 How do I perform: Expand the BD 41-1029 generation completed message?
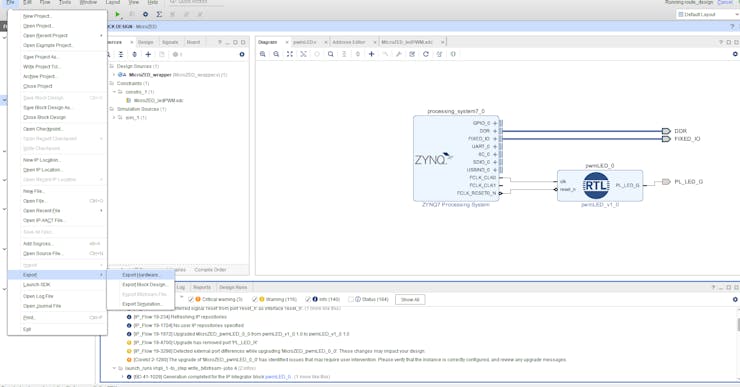tap(122, 377)
